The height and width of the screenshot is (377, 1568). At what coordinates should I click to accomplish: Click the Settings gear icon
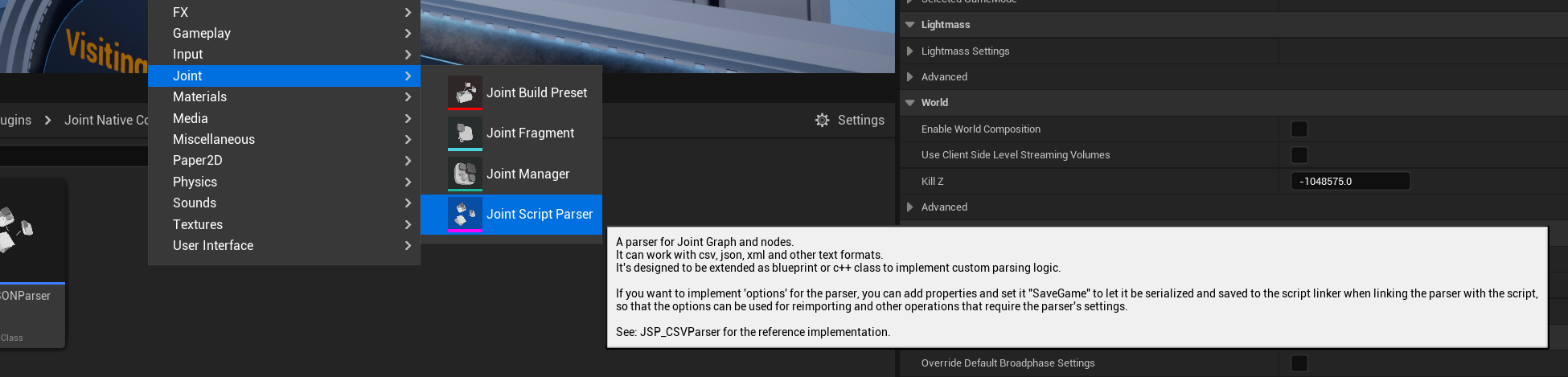click(822, 120)
